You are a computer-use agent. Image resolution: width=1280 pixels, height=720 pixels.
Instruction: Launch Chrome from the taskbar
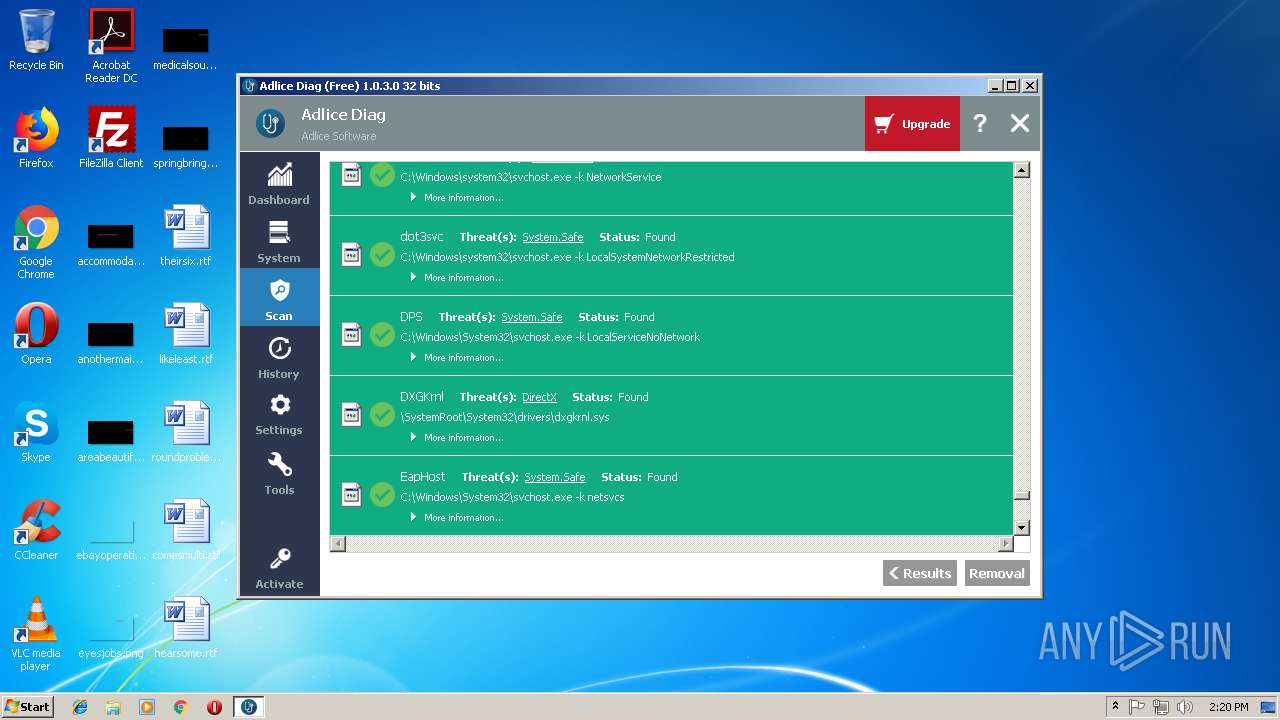click(181, 707)
